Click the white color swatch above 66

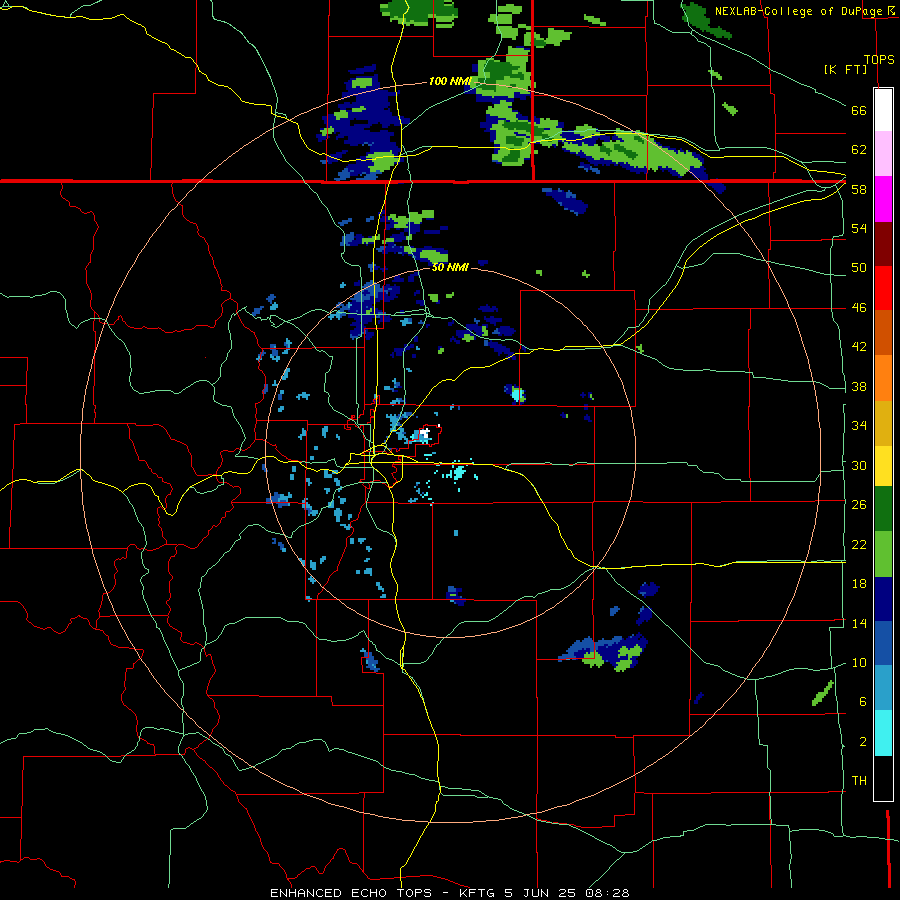point(883,110)
